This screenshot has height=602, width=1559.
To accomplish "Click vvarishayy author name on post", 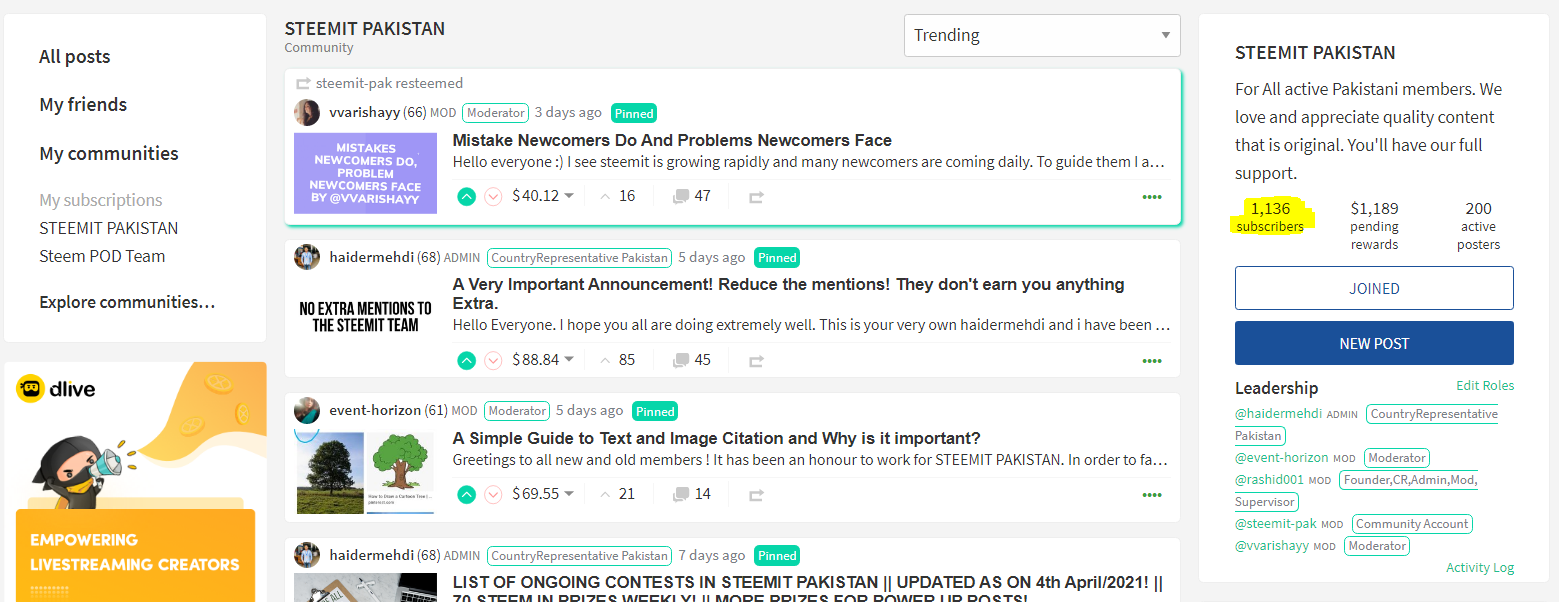I will (365, 113).
